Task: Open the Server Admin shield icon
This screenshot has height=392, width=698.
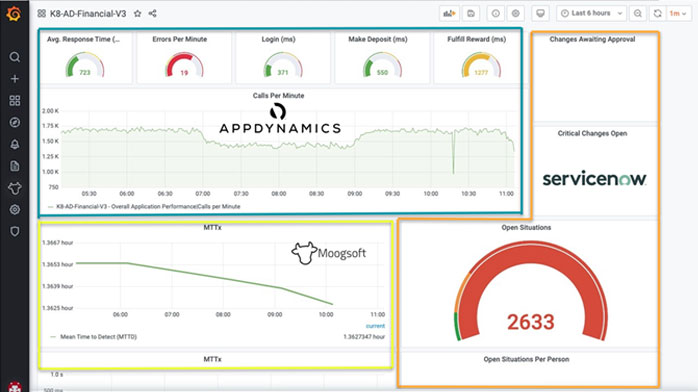Action: (15, 231)
